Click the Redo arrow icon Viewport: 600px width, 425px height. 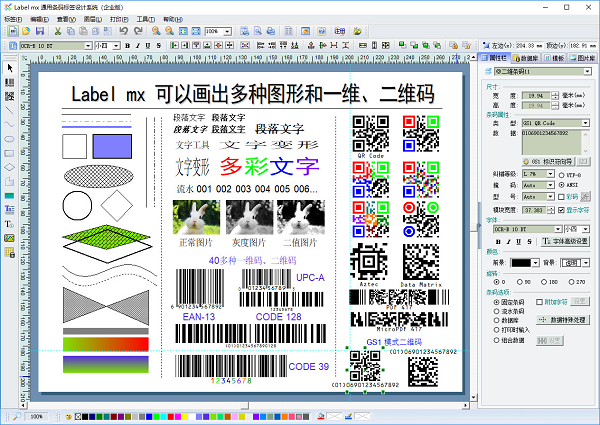(136, 32)
